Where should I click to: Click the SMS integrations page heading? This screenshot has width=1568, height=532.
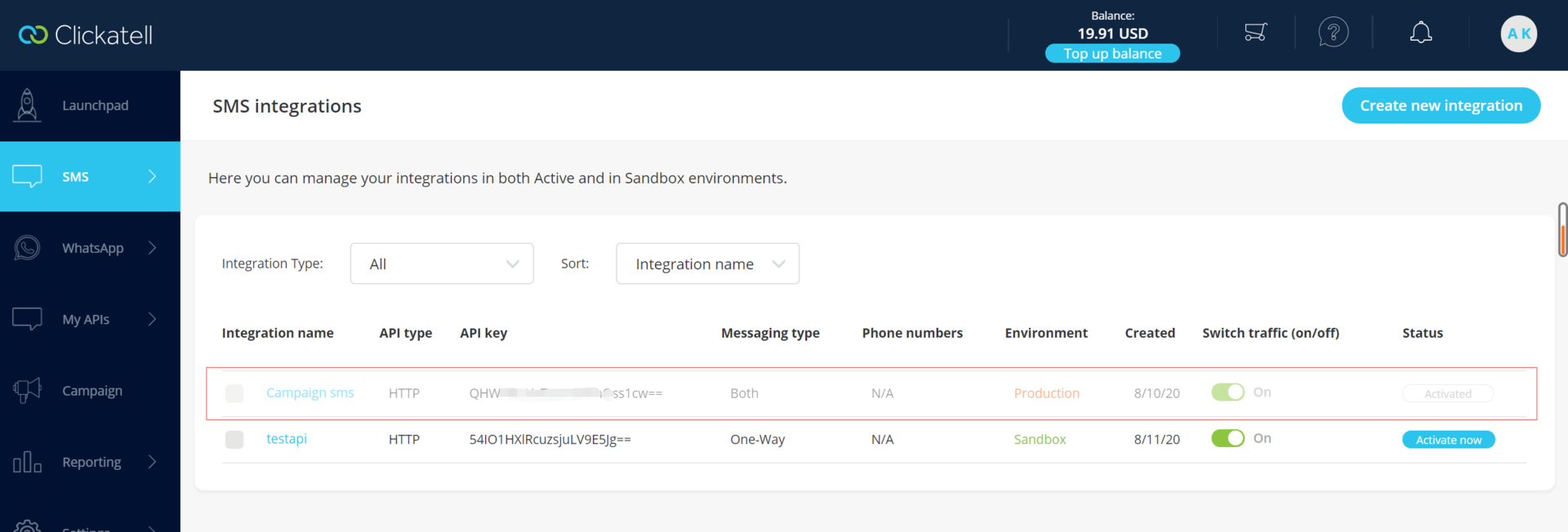pos(287,106)
